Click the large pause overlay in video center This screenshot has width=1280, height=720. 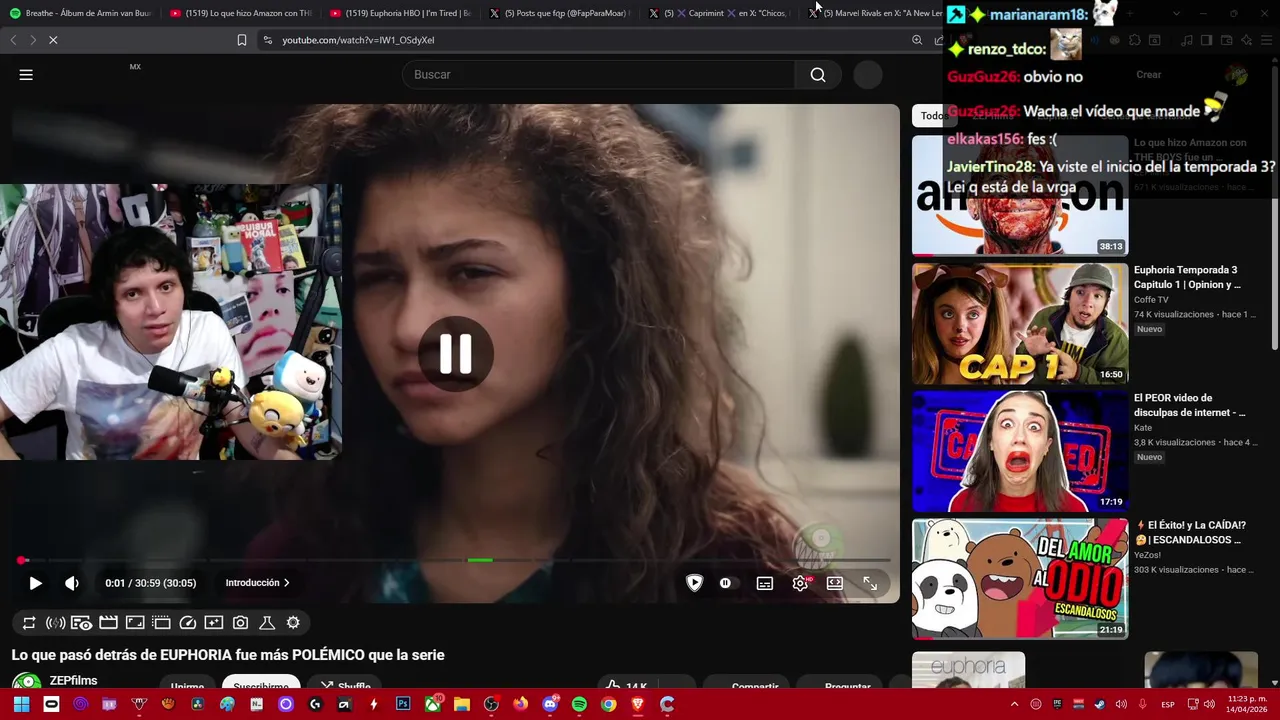pos(456,354)
